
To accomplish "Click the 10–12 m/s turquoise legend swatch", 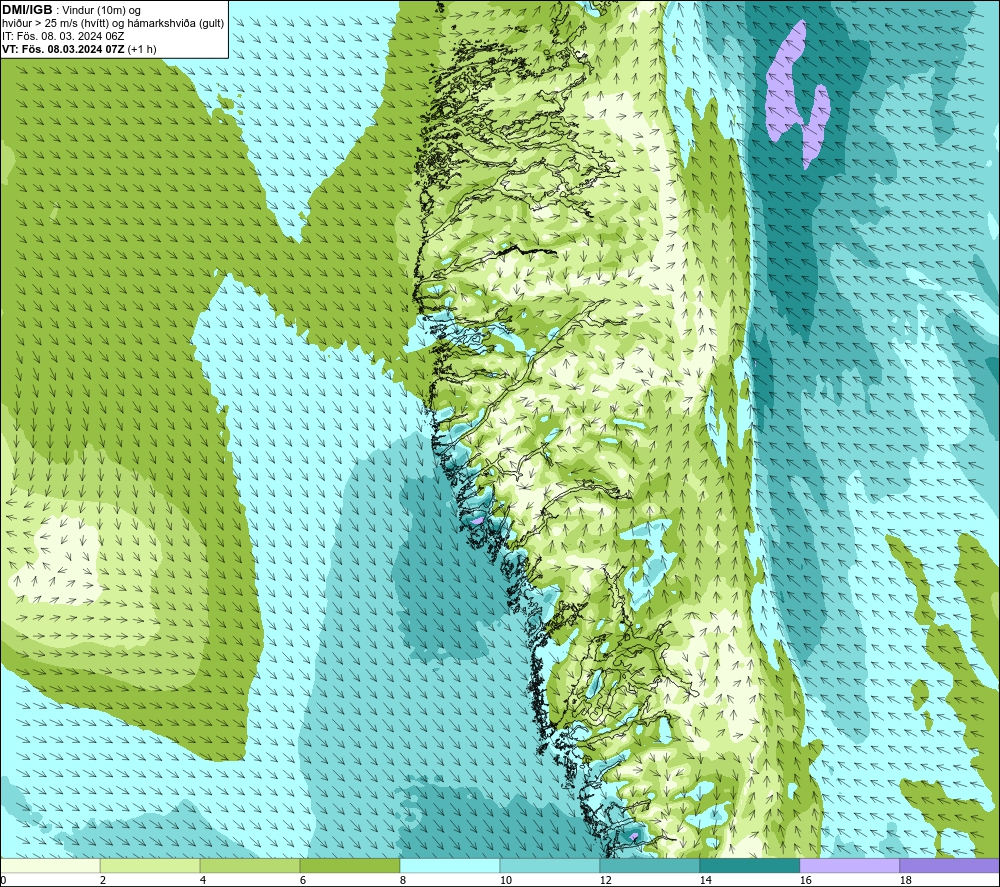I will click(x=549, y=865).
